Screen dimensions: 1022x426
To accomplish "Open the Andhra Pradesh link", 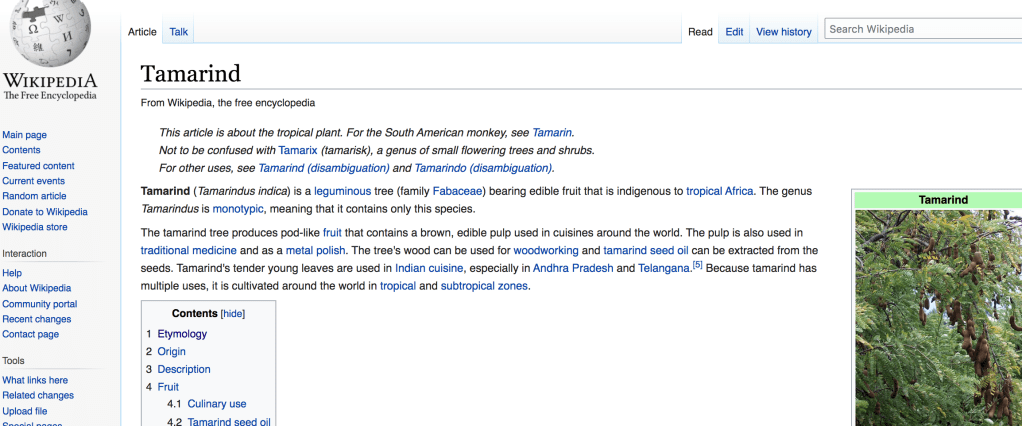I will [x=572, y=268].
